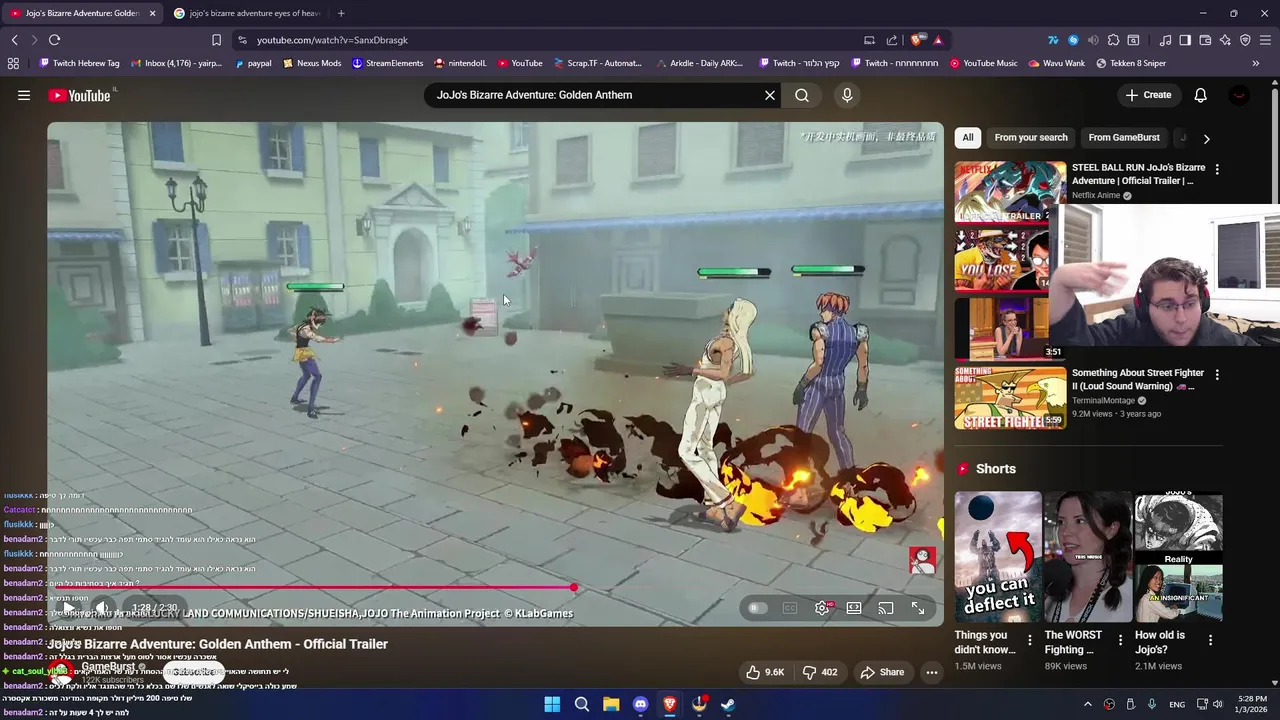Open the YouTube Music bookmark

tap(983, 63)
